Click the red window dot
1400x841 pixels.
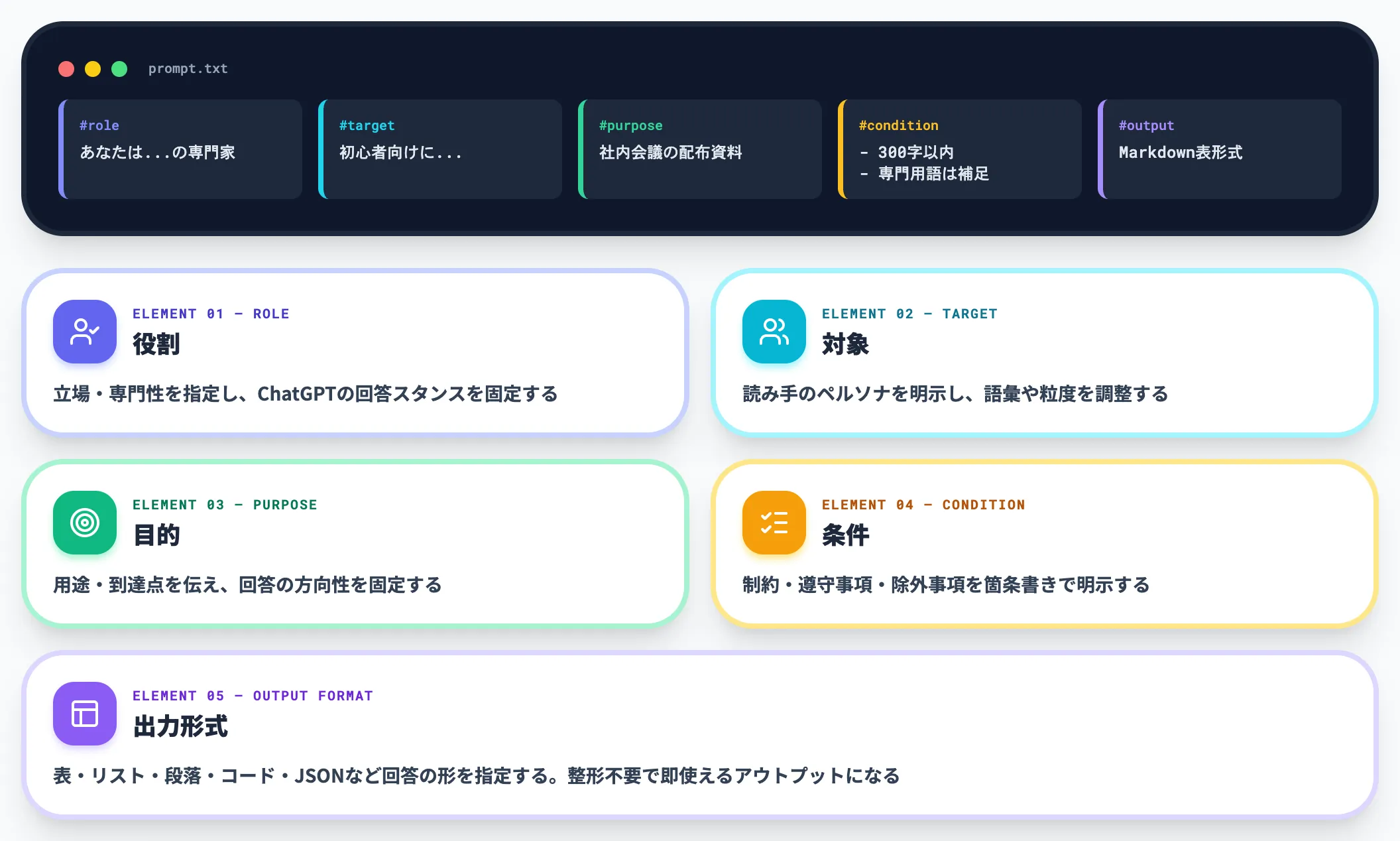point(66,69)
